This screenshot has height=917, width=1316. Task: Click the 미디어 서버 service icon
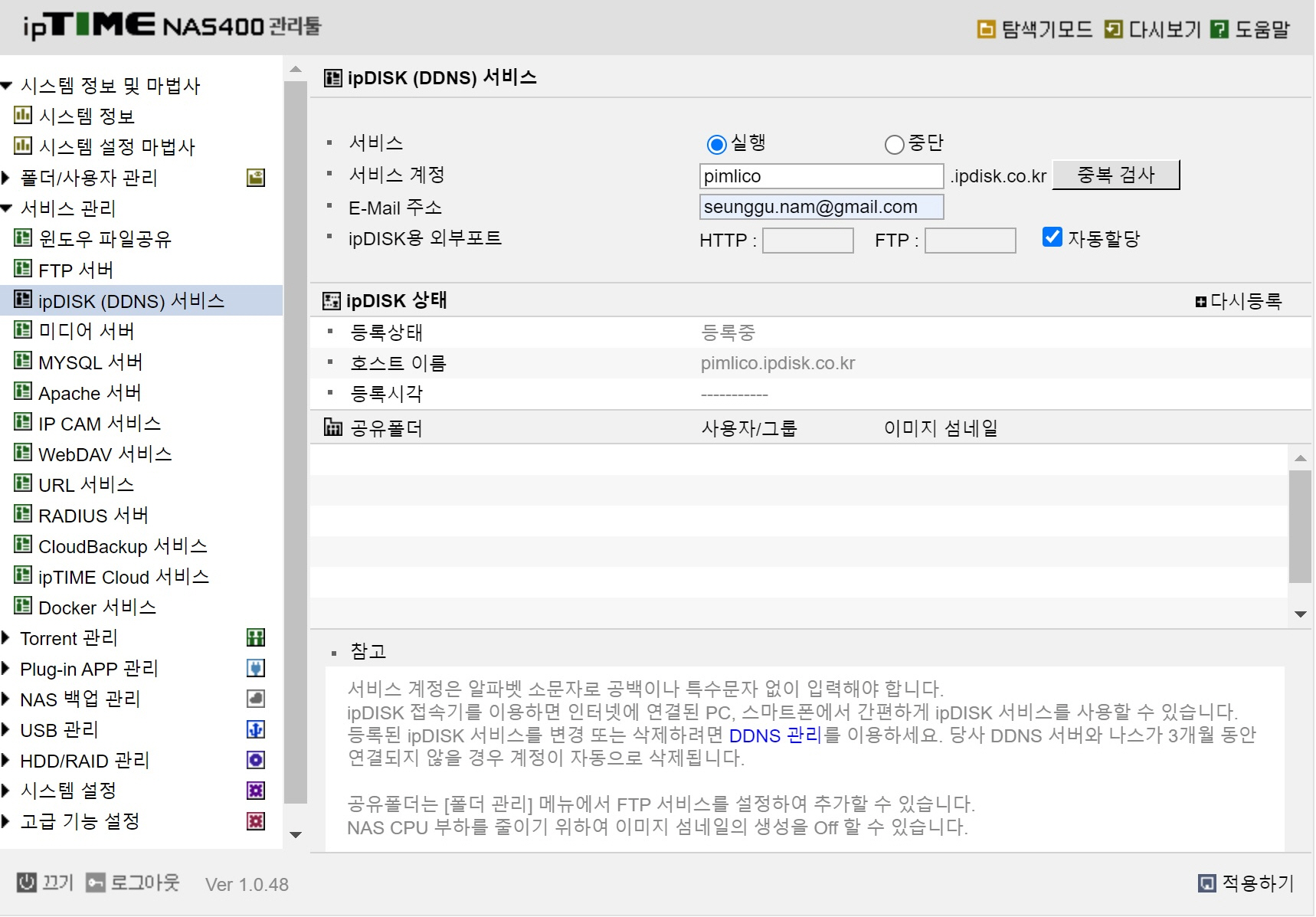[23, 330]
